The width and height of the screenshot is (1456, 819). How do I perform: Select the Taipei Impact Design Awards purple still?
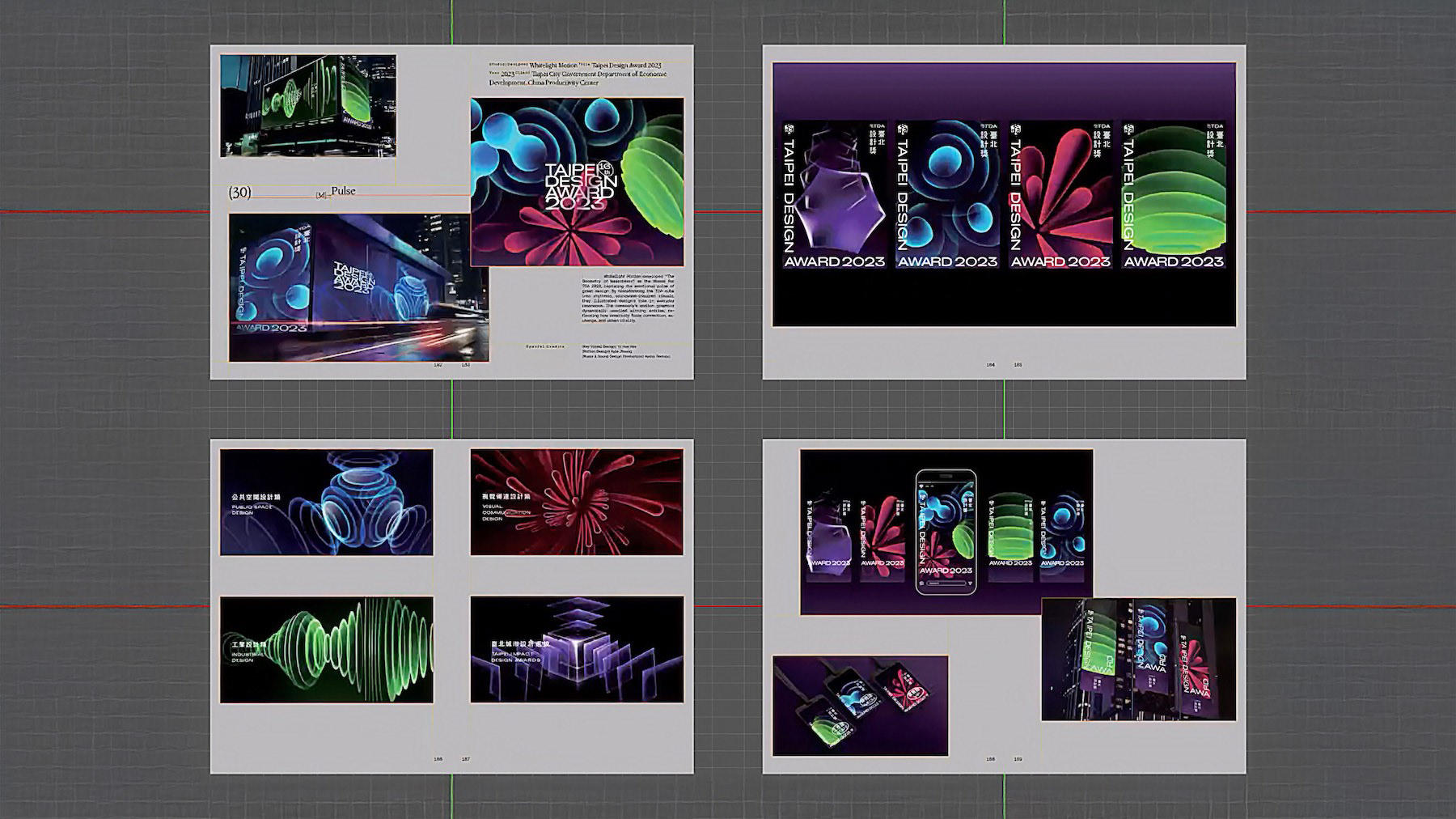[577, 650]
